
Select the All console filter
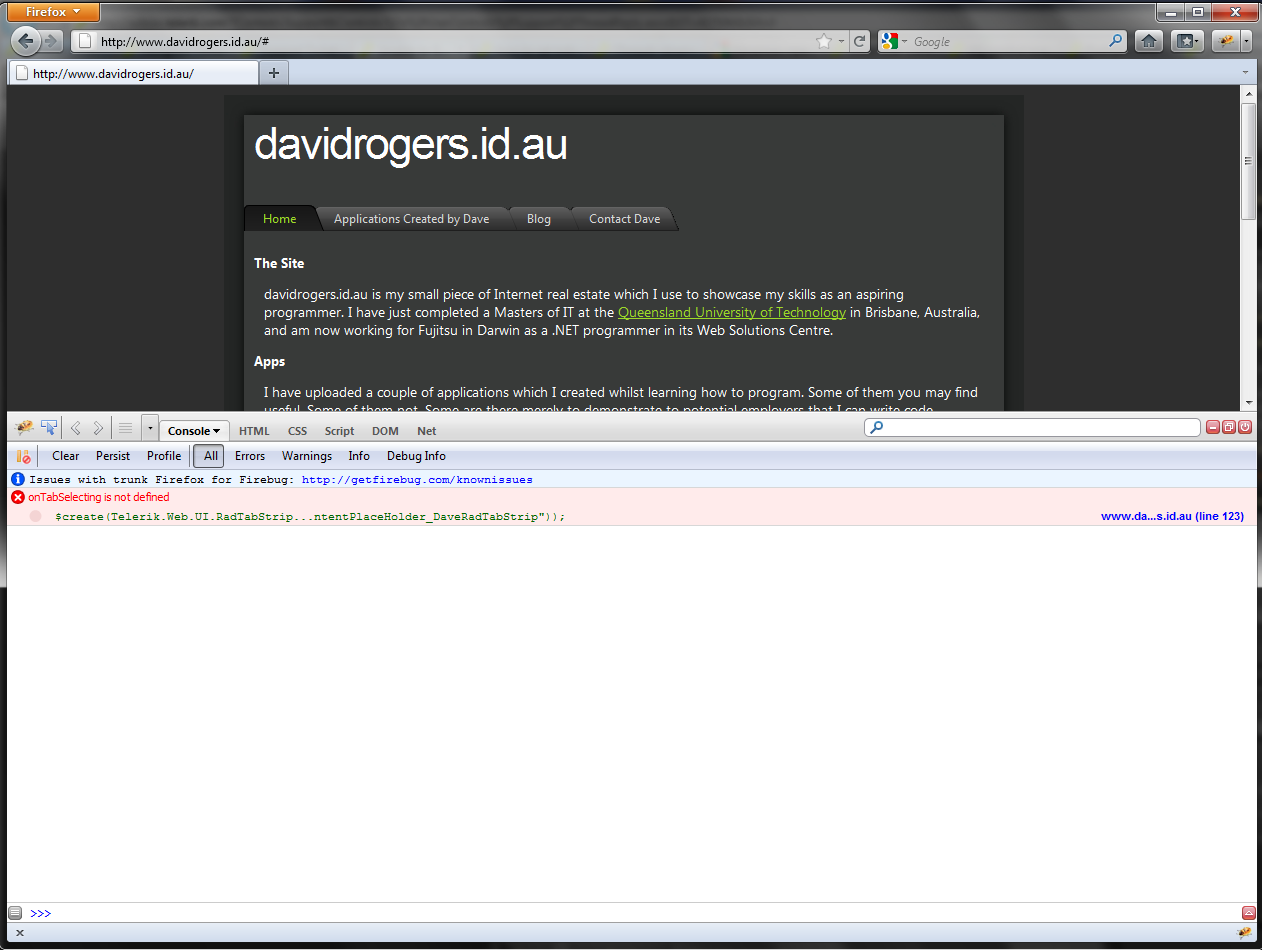tap(210, 456)
